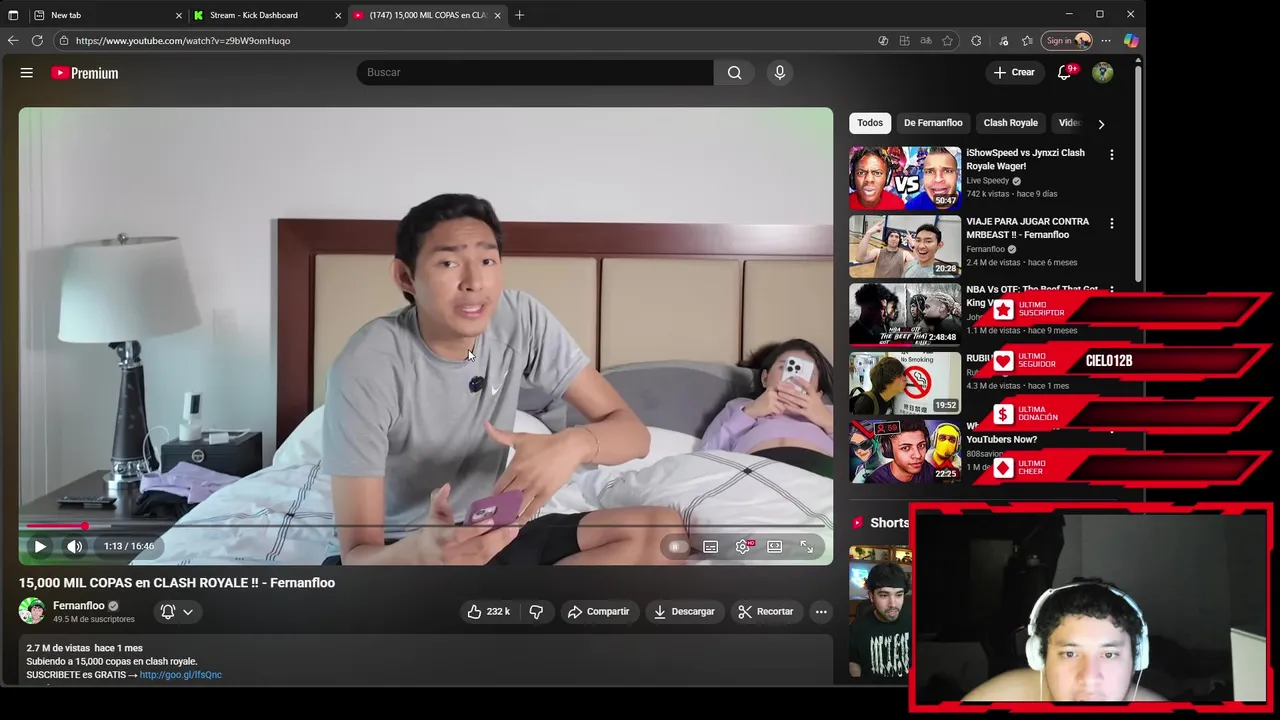Open Fernanfloo channel avatar
1280x720 pixels.
pos(32,611)
